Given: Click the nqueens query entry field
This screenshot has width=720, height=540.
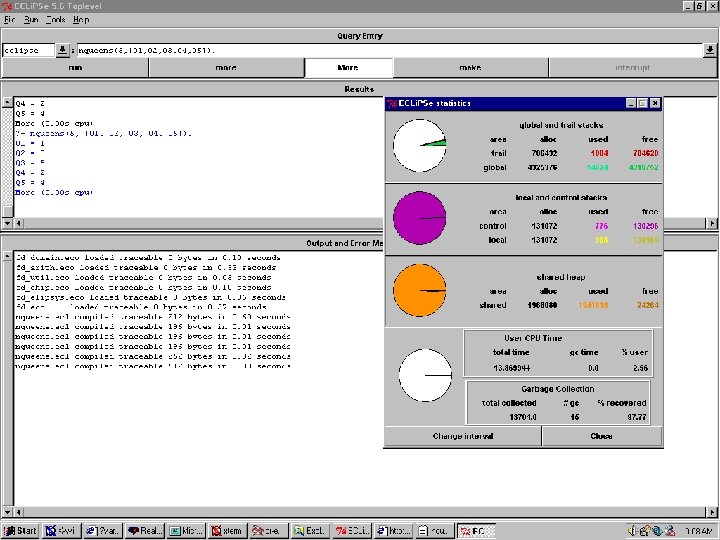Looking at the screenshot, I should 389,50.
